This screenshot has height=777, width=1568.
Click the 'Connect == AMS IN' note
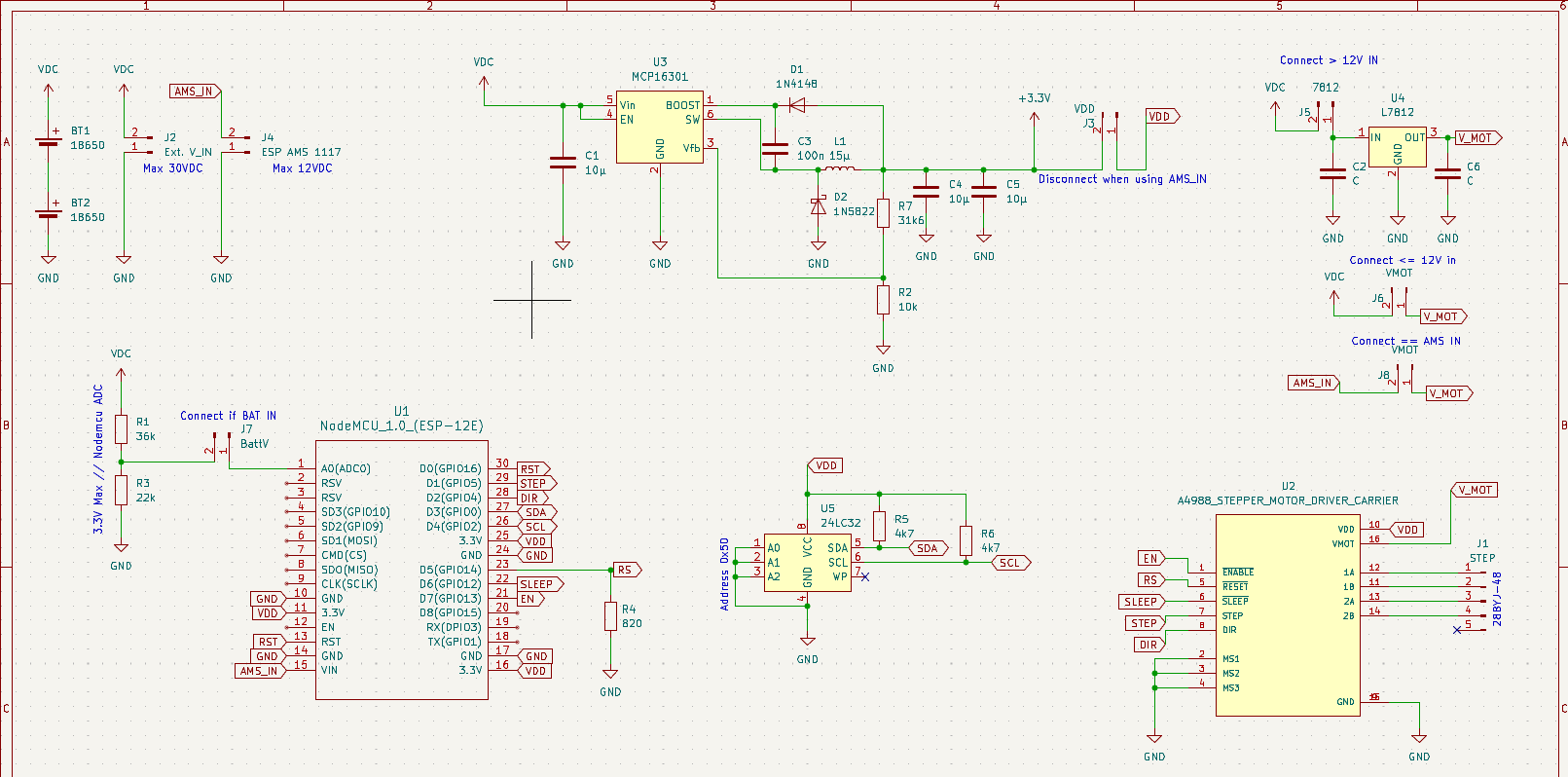point(1405,341)
